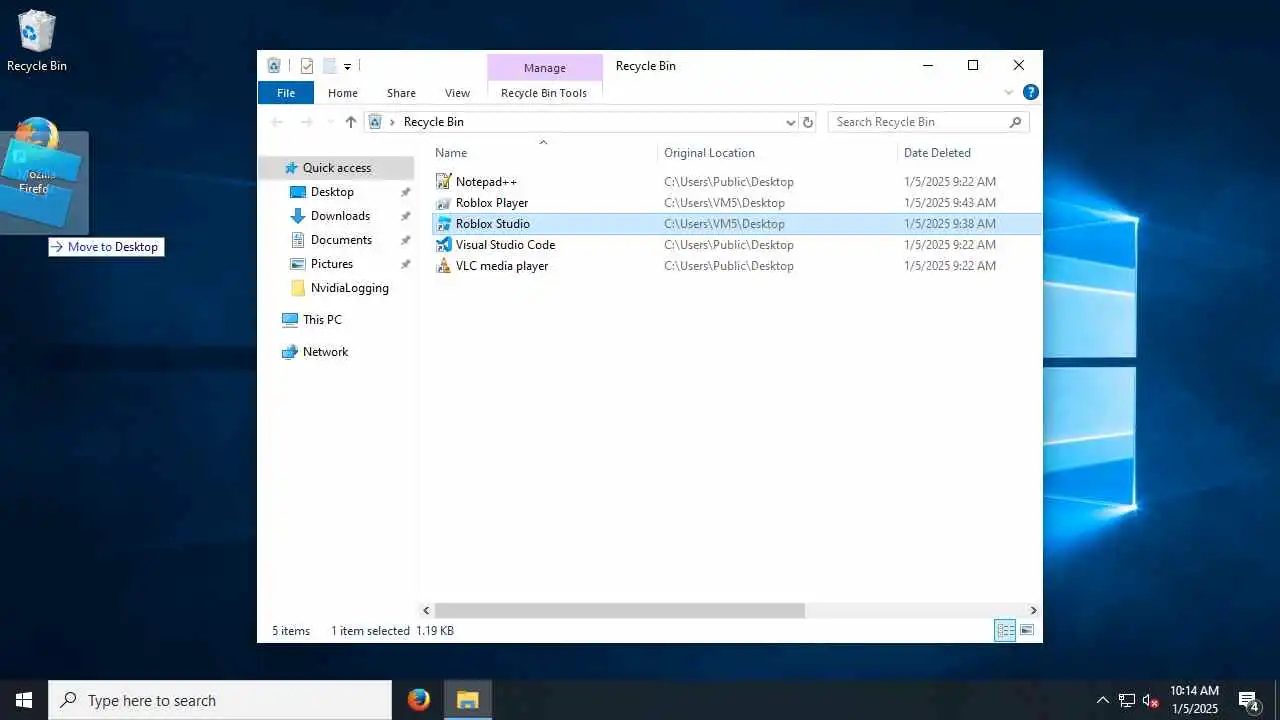Open the Action Center notifications icon

coord(1249,700)
